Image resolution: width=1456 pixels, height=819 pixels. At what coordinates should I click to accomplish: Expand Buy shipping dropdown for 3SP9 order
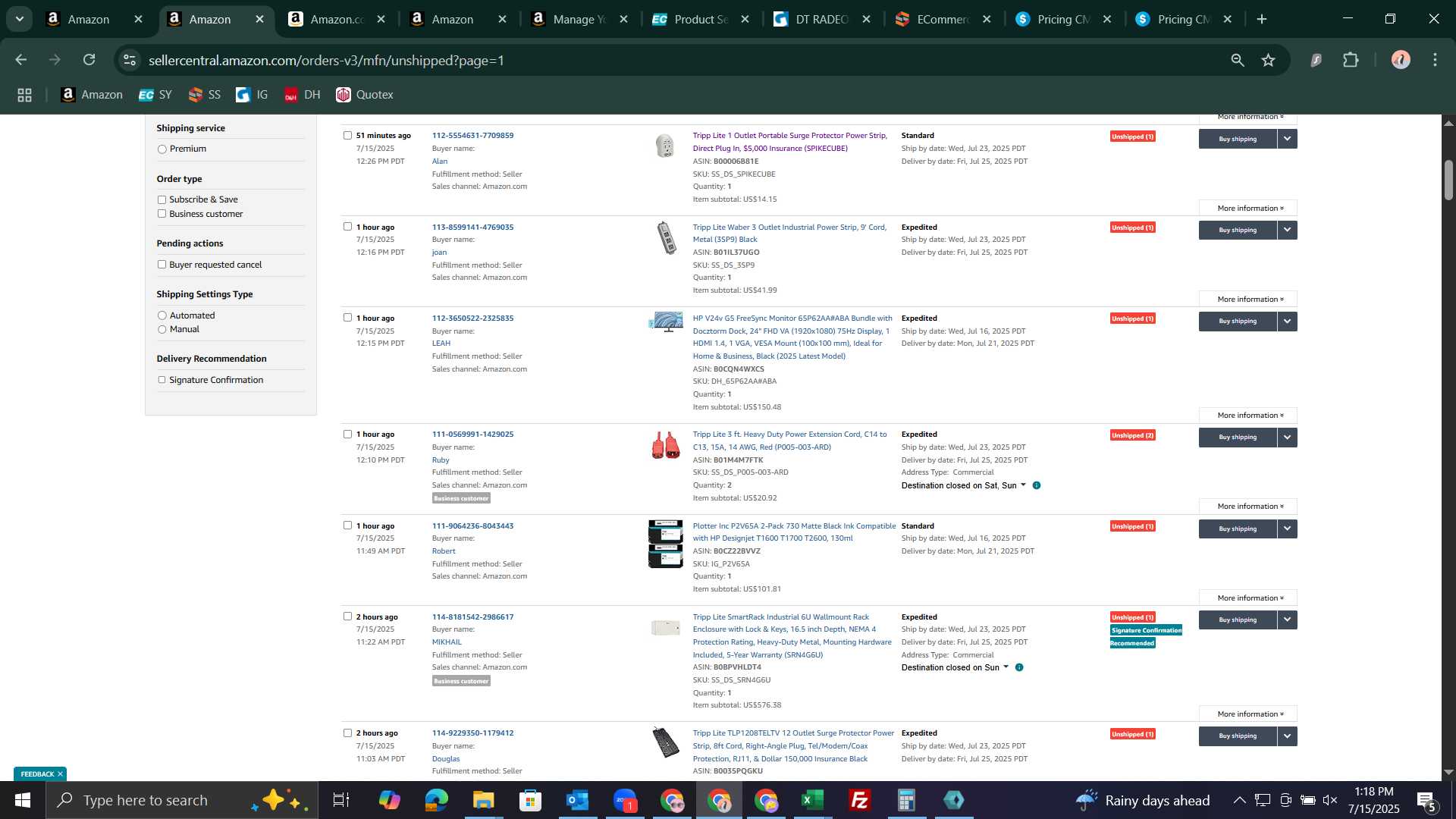[1288, 230]
